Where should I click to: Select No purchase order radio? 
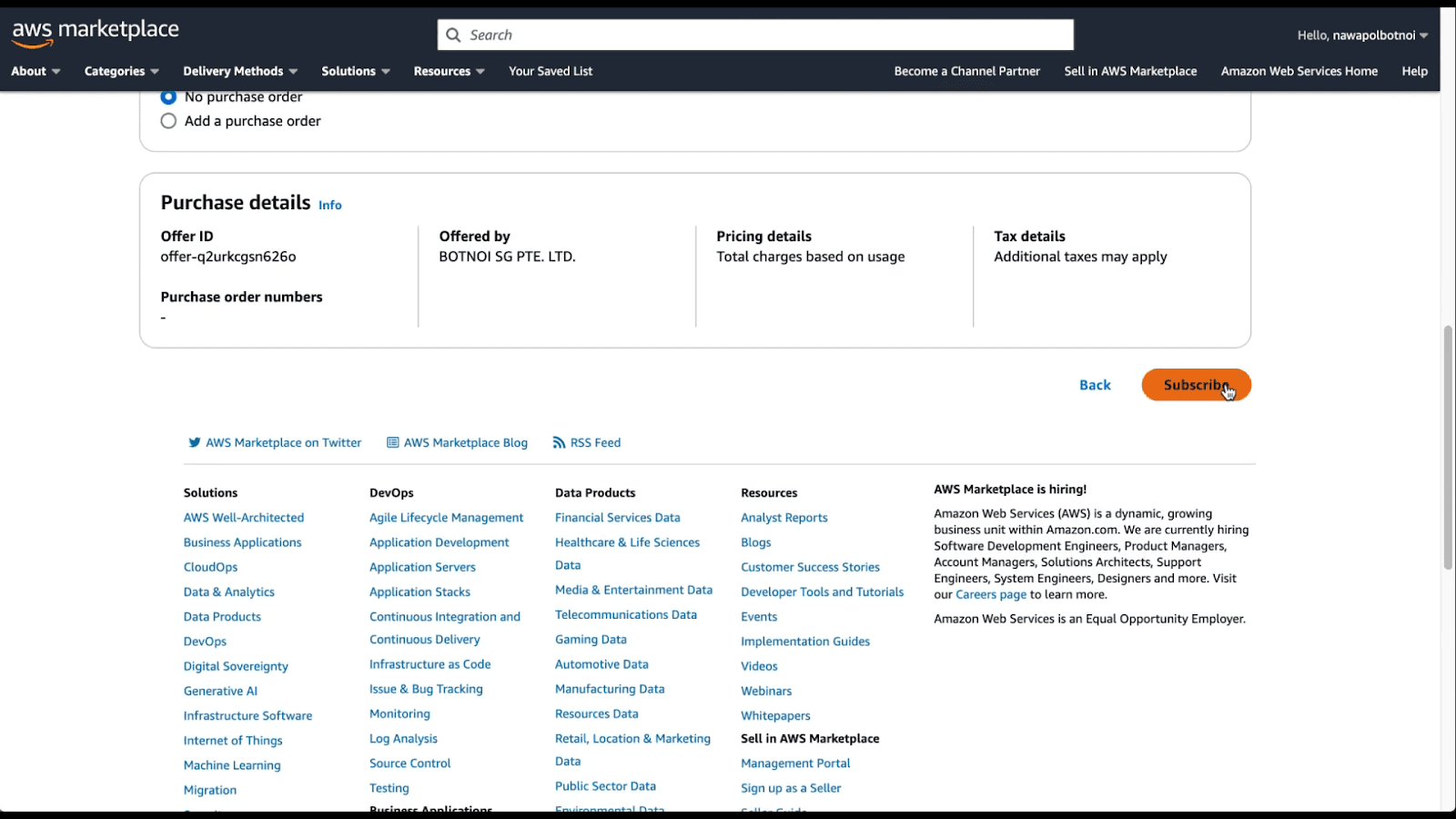(x=168, y=96)
